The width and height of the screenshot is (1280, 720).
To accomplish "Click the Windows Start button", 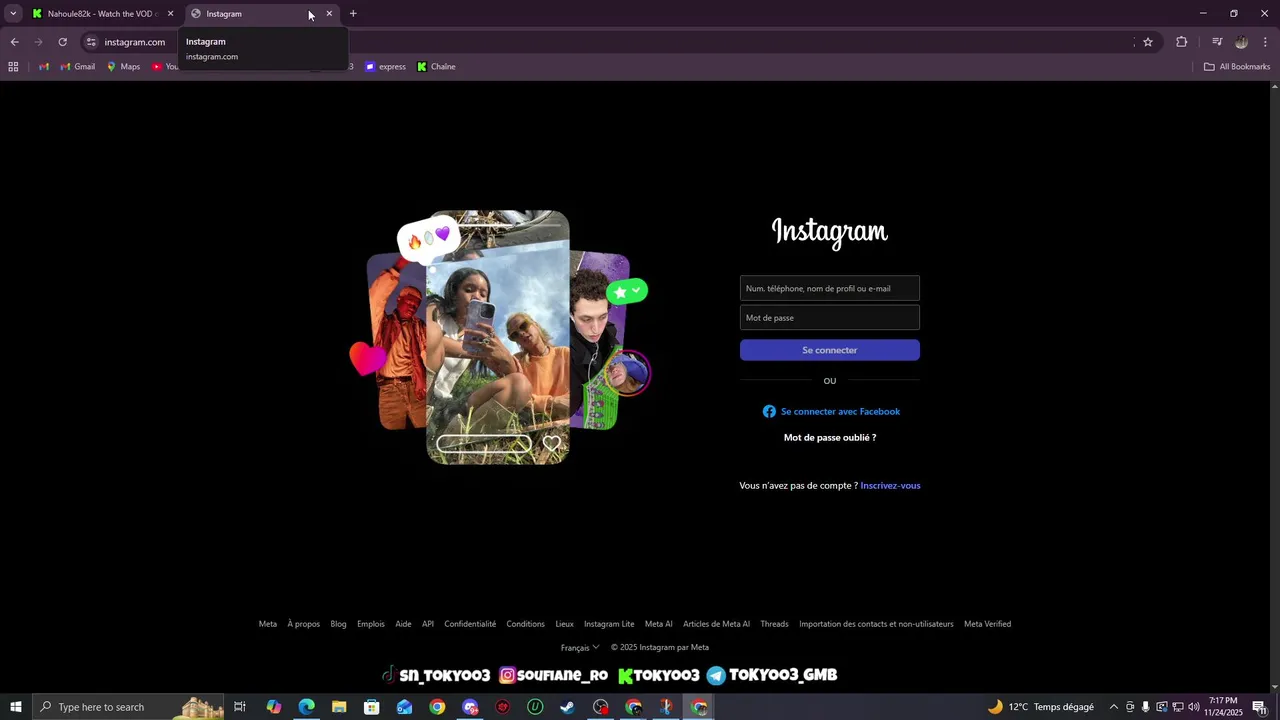I will [16, 707].
